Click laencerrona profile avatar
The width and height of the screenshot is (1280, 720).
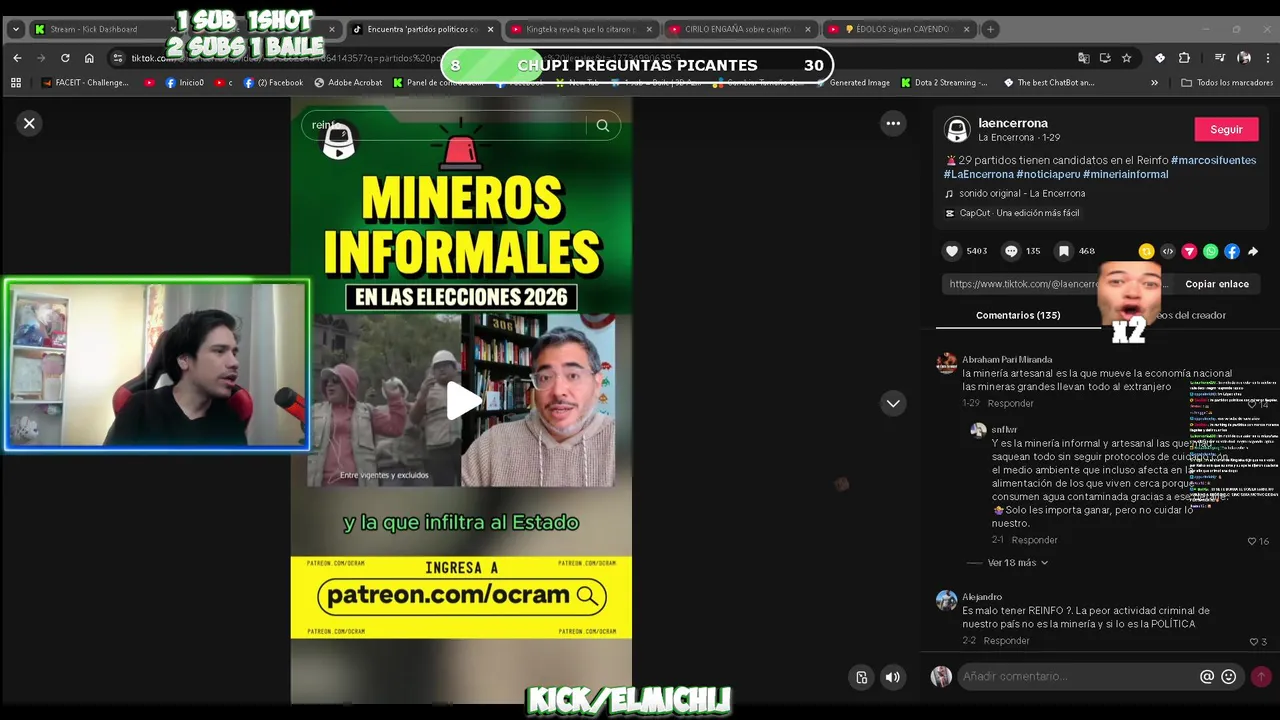coord(957,129)
